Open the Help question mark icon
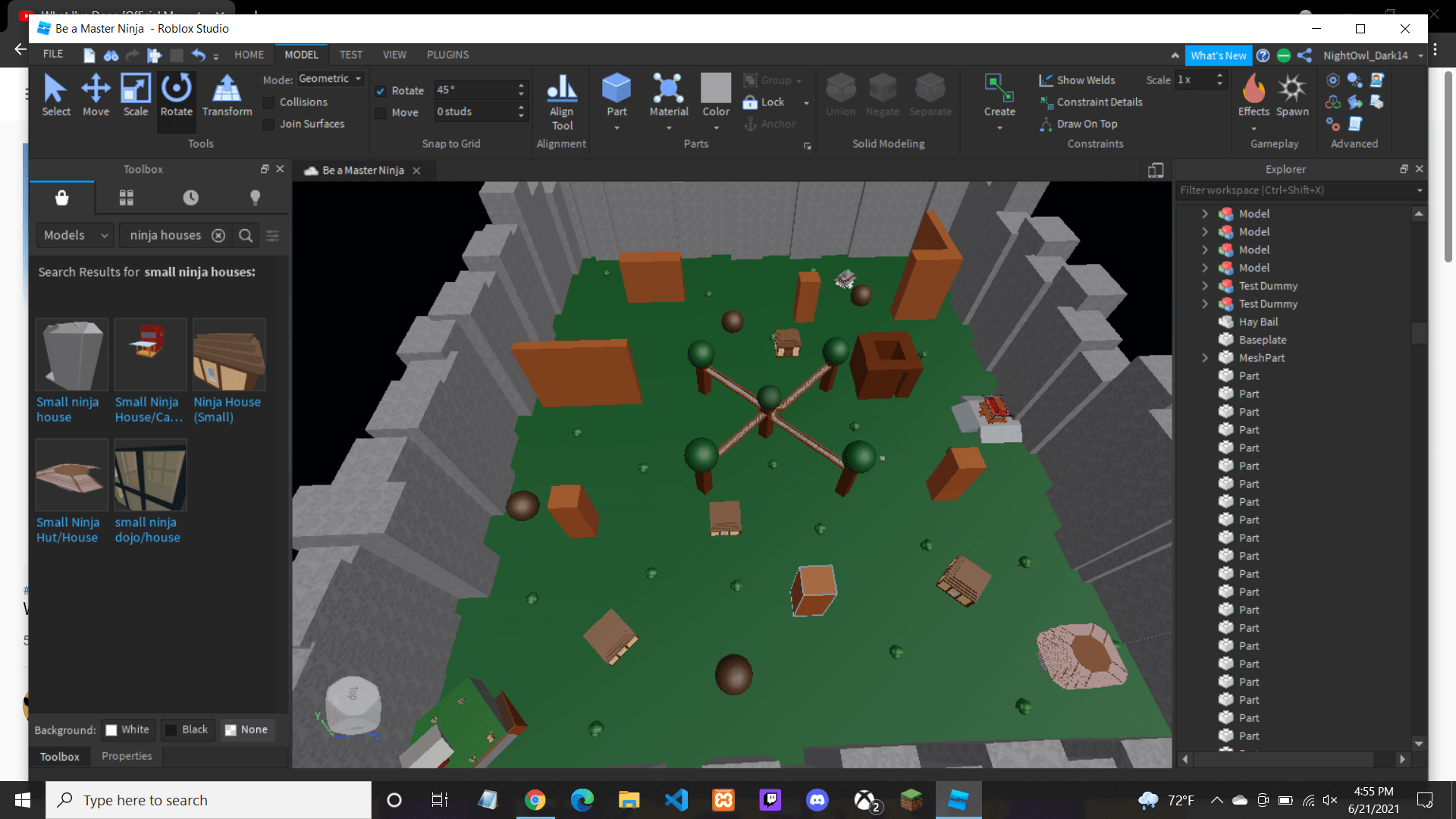1456x819 pixels. click(1263, 55)
